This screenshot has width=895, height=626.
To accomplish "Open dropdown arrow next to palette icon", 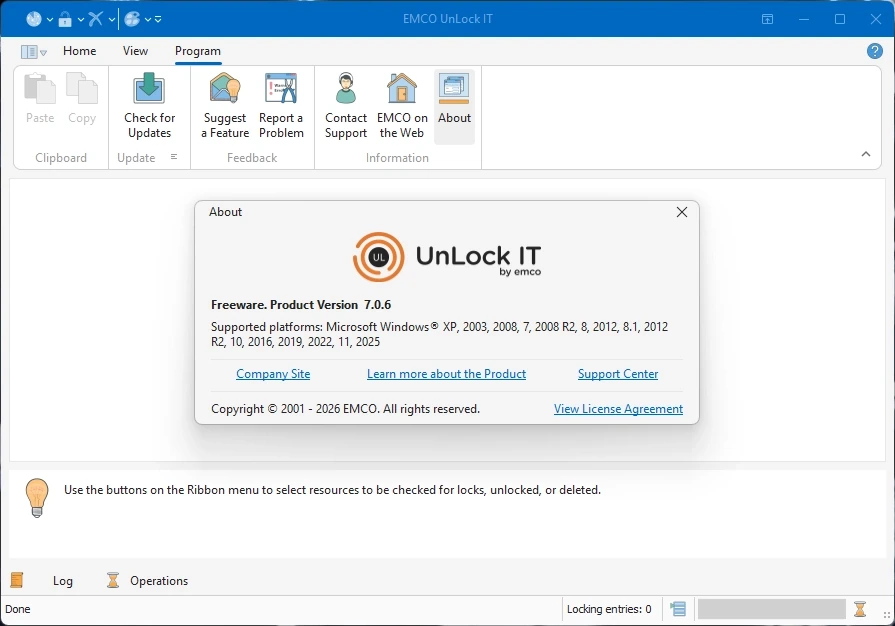I will click(148, 19).
